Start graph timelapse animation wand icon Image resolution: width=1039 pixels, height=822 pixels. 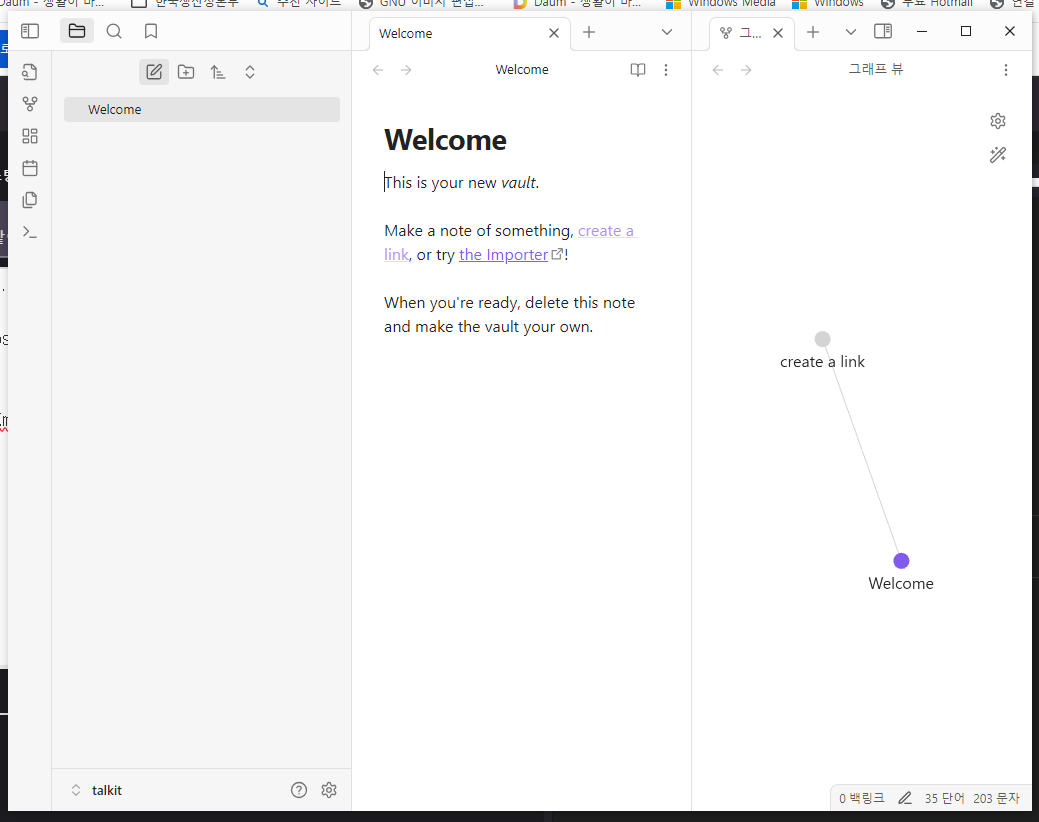[x=998, y=154]
